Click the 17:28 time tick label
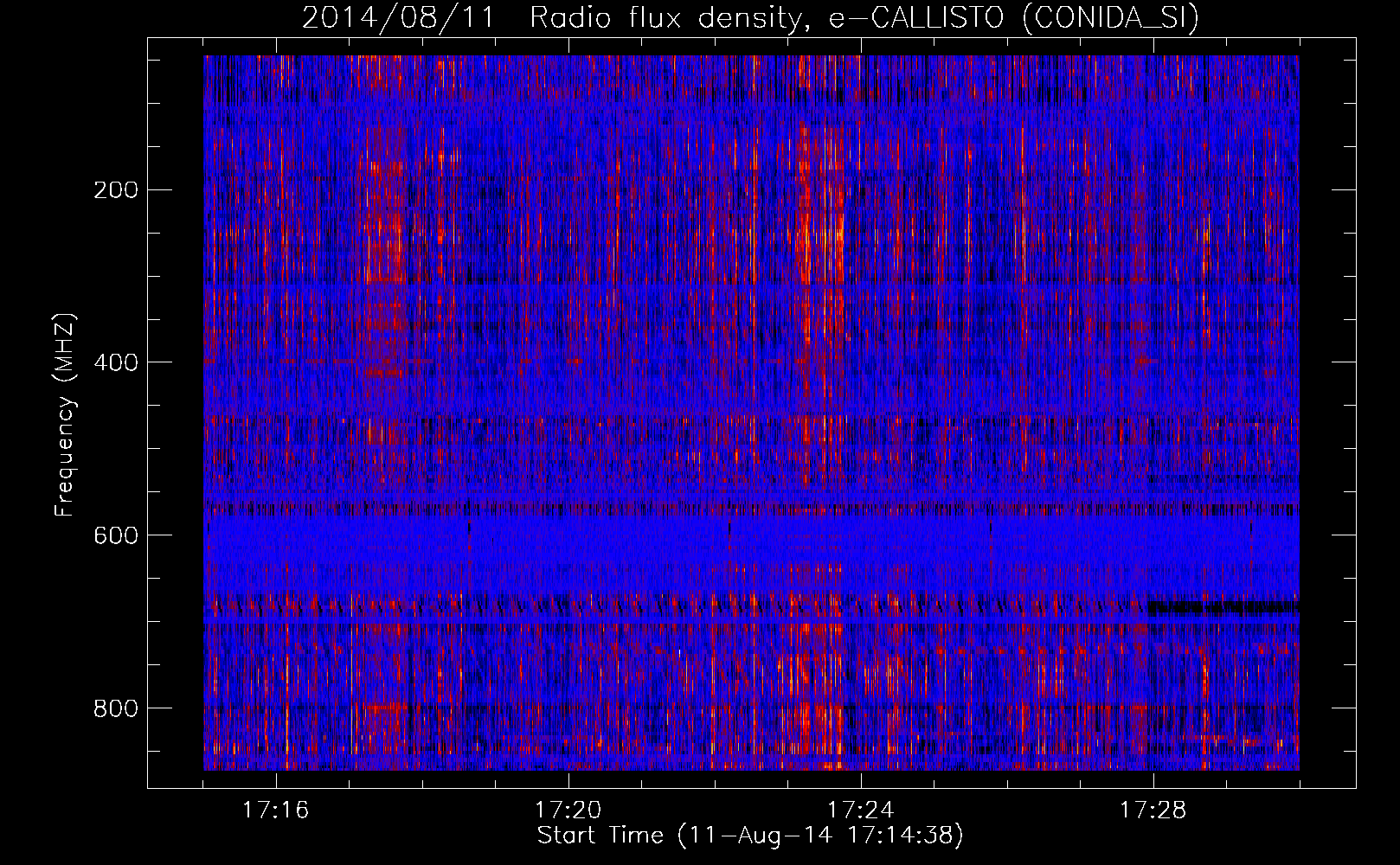Image resolution: width=1400 pixels, height=865 pixels. click(x=1153, y=811)
